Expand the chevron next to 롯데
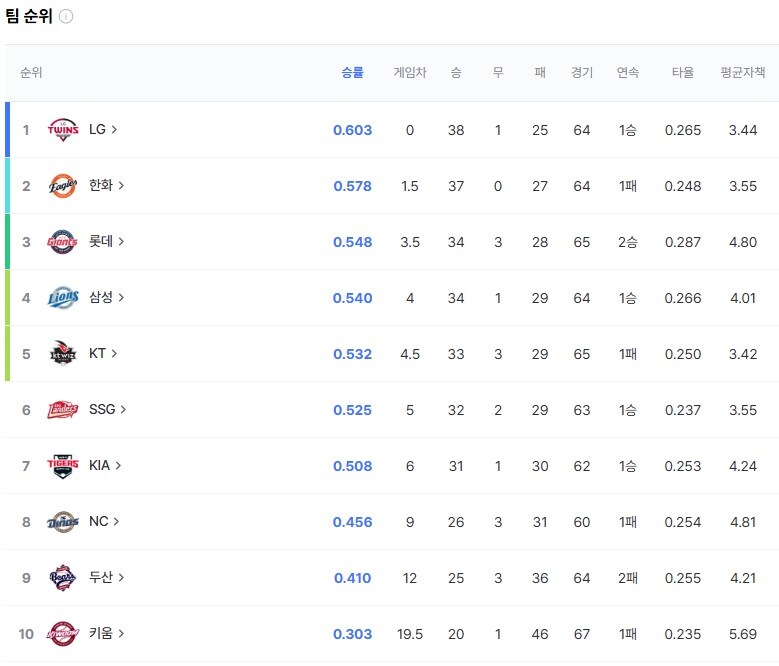The height and width of the screenshot is (666, 779). (x=122, y=242)
